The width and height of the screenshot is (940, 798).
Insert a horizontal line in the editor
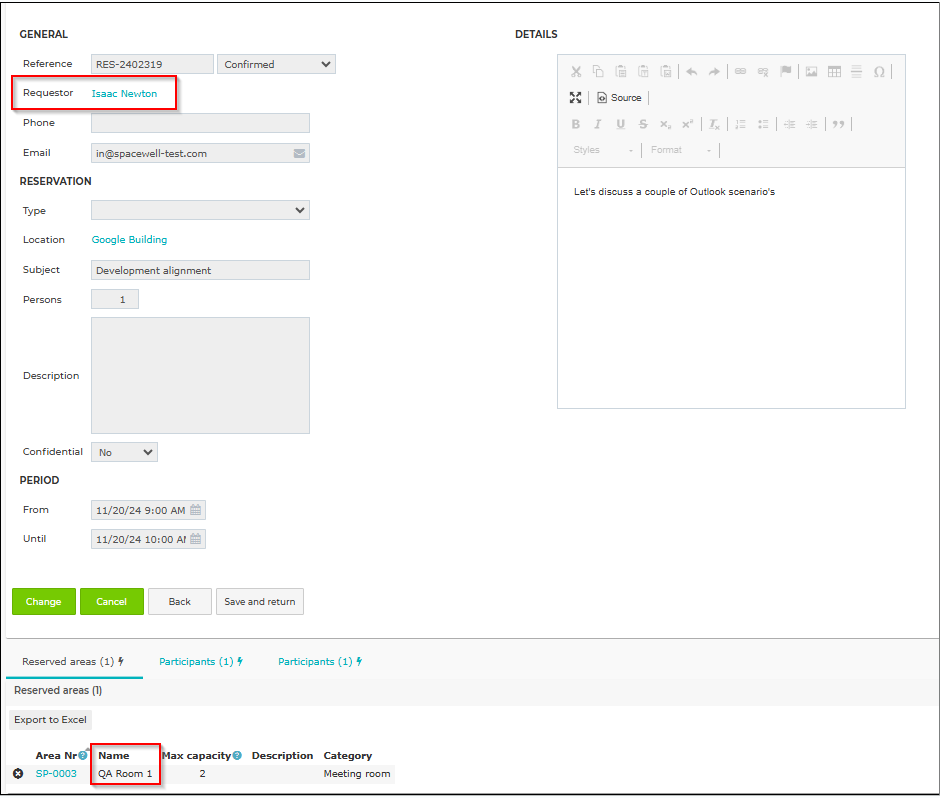pos(857,71)
